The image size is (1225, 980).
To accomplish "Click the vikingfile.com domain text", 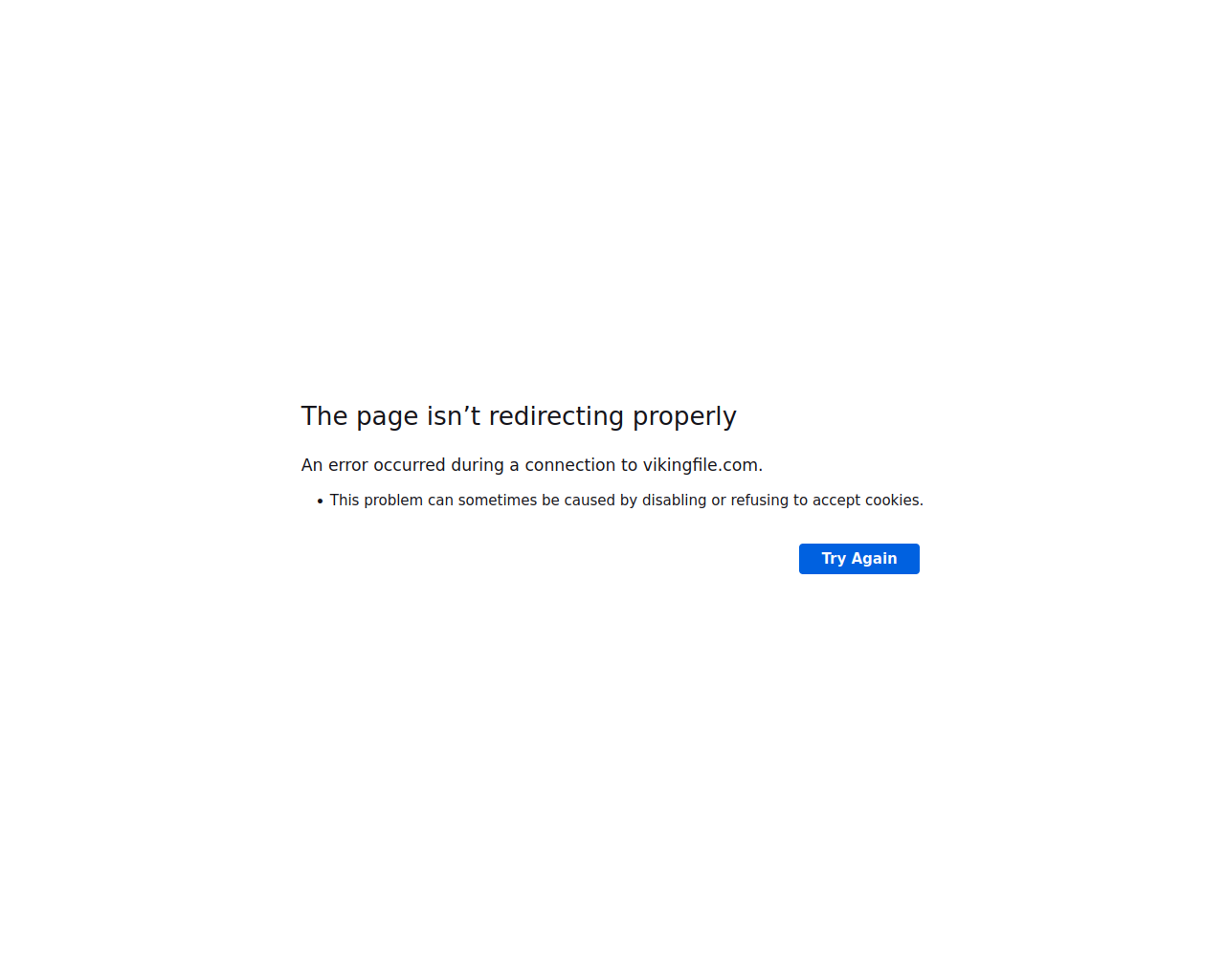I will pyautogui.click(x=701, y=465).
